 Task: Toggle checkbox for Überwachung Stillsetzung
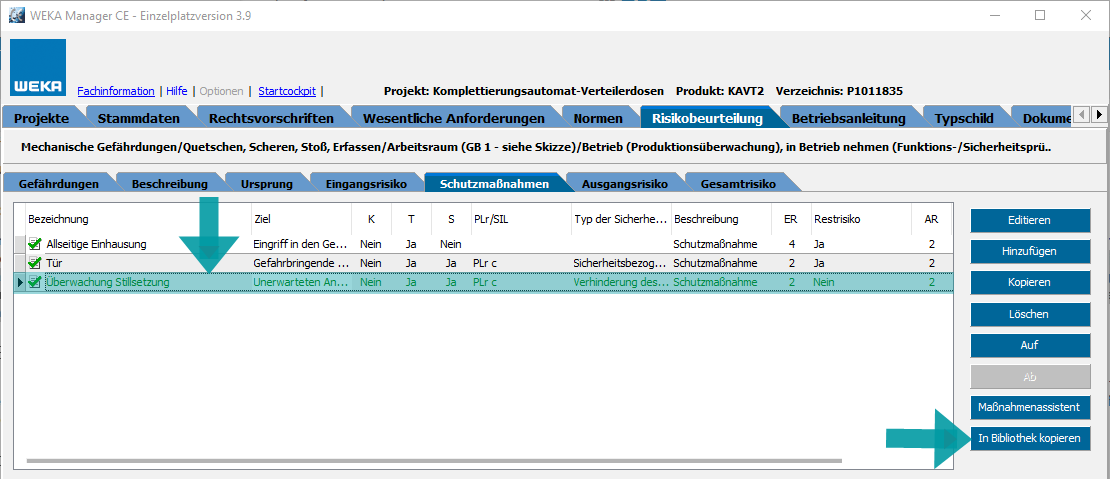[x=35, y=283]
